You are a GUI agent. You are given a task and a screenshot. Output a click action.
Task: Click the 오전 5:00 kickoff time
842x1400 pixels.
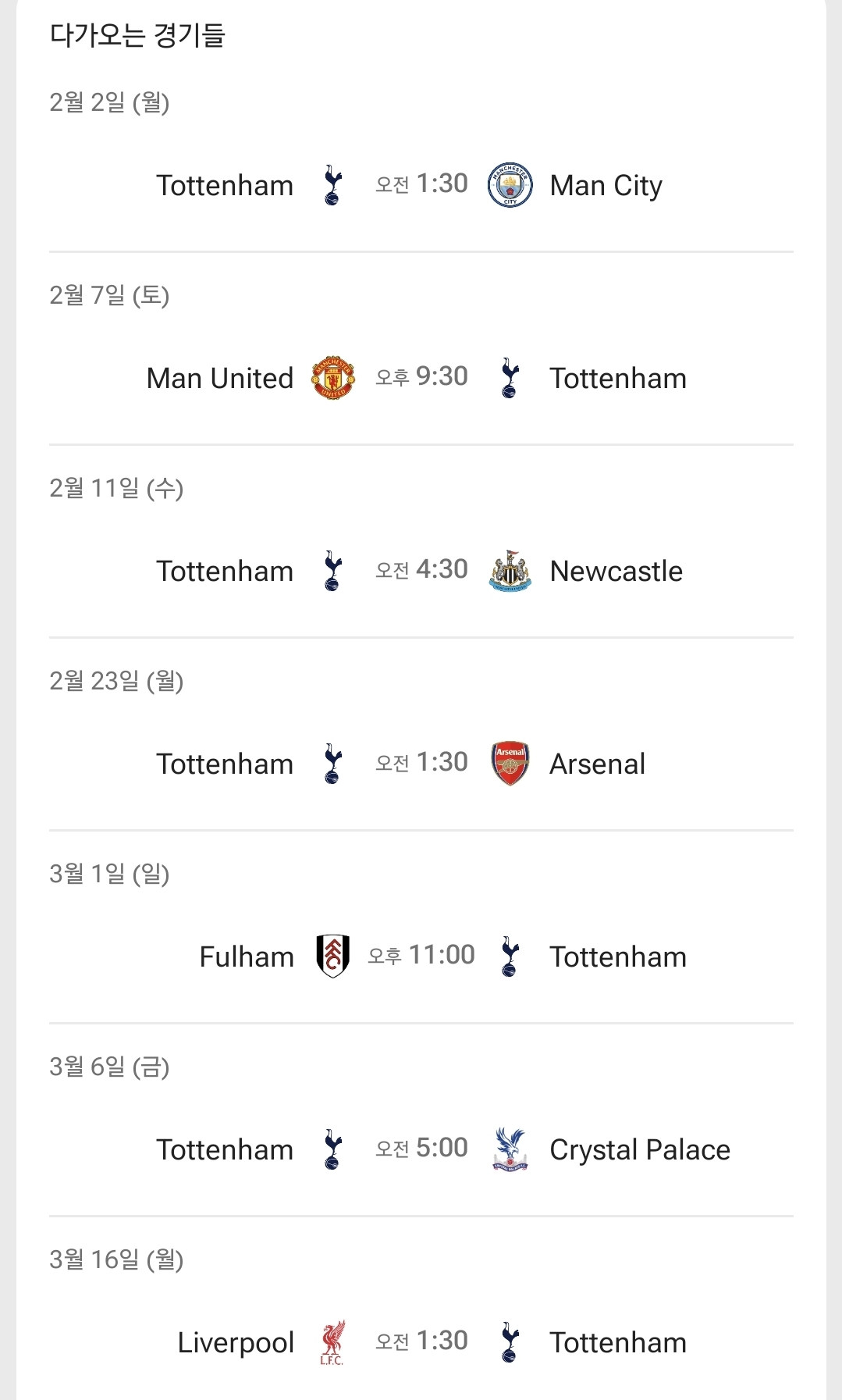[x=421, y=1149]
